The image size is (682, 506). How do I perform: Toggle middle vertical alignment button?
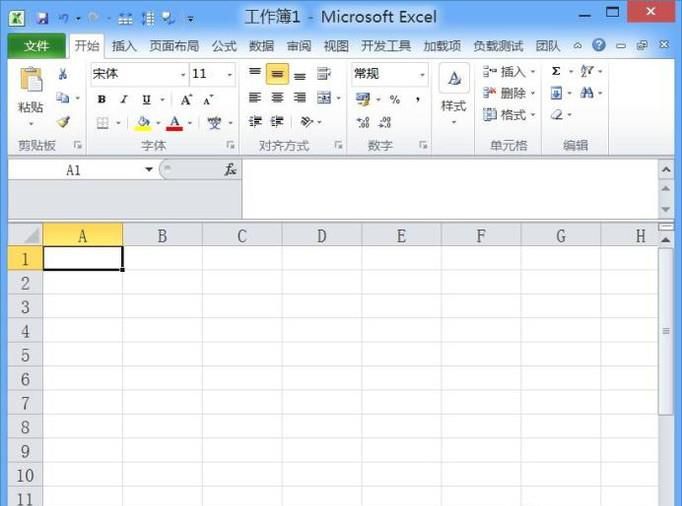(277, 74)
